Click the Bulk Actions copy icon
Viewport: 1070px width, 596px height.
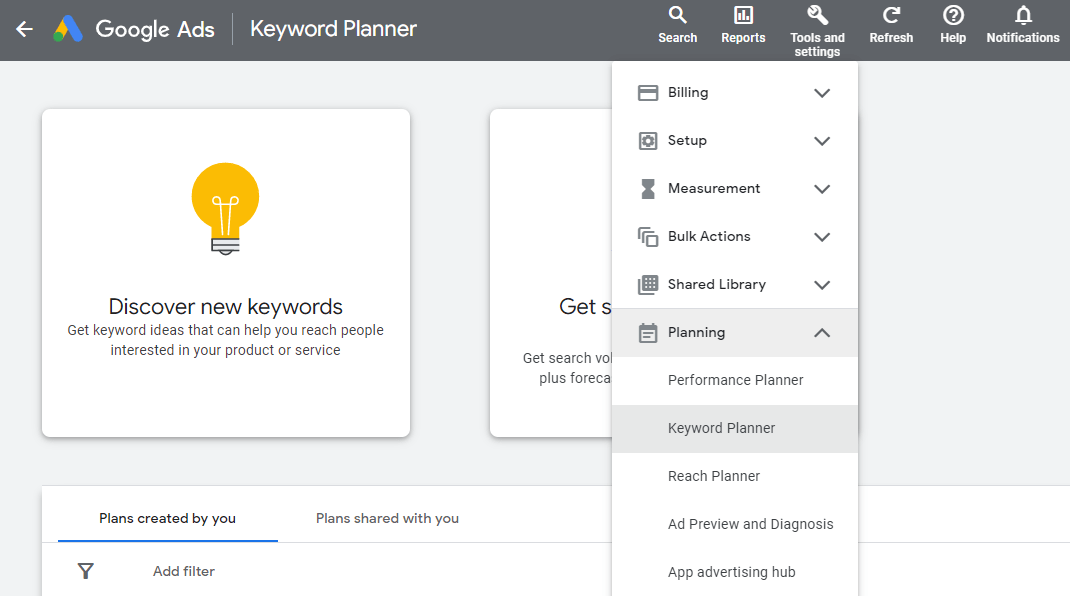coord(648,237)
